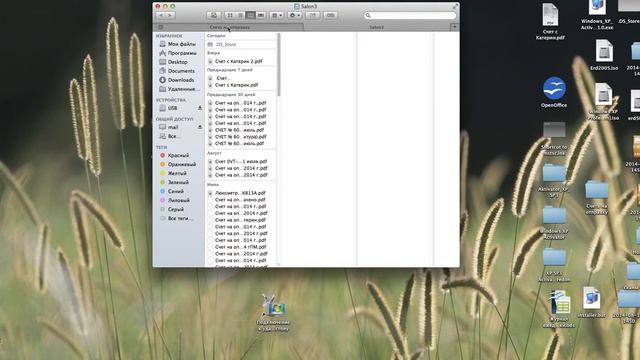The image size is (640, 360).
Task: Select the Shortcut to mstsc.lnk icon
Action: click(x=554, y=138)
